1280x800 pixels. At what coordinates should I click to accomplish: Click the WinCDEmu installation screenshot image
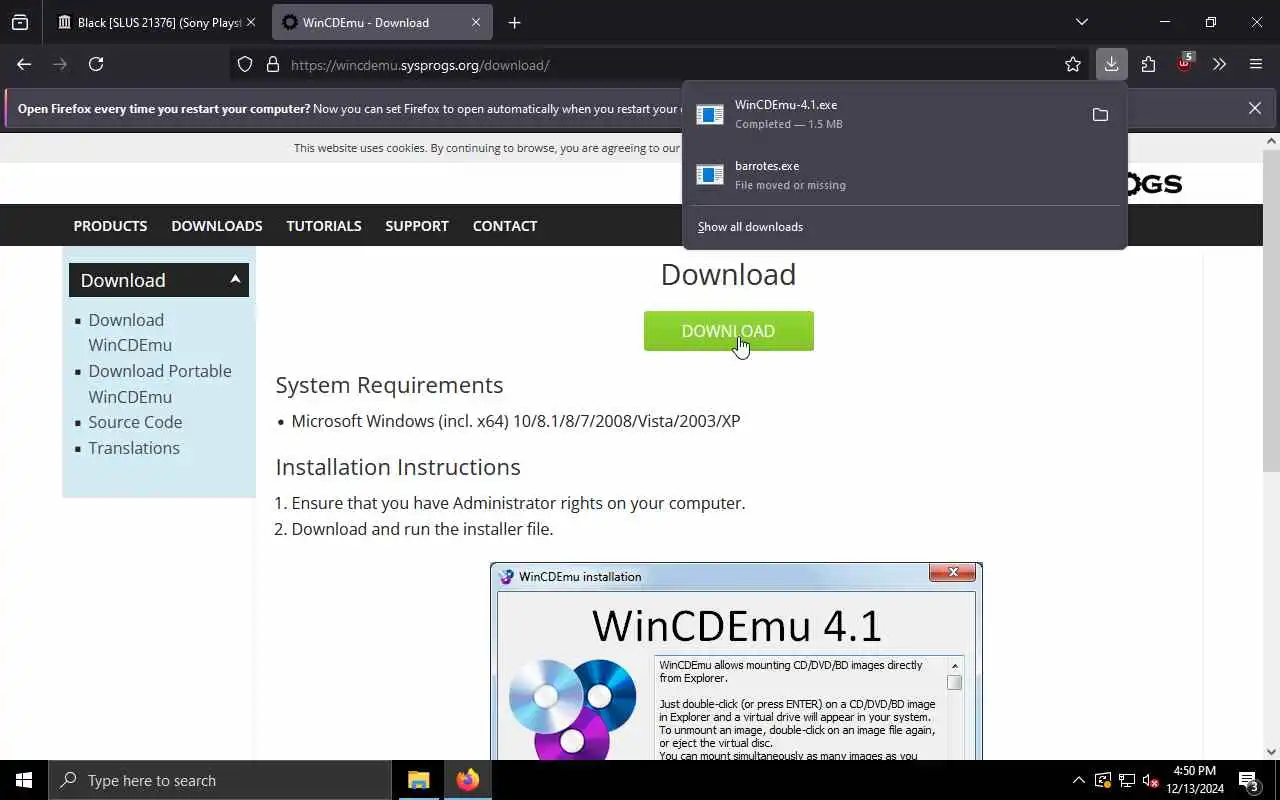point(736,661)
